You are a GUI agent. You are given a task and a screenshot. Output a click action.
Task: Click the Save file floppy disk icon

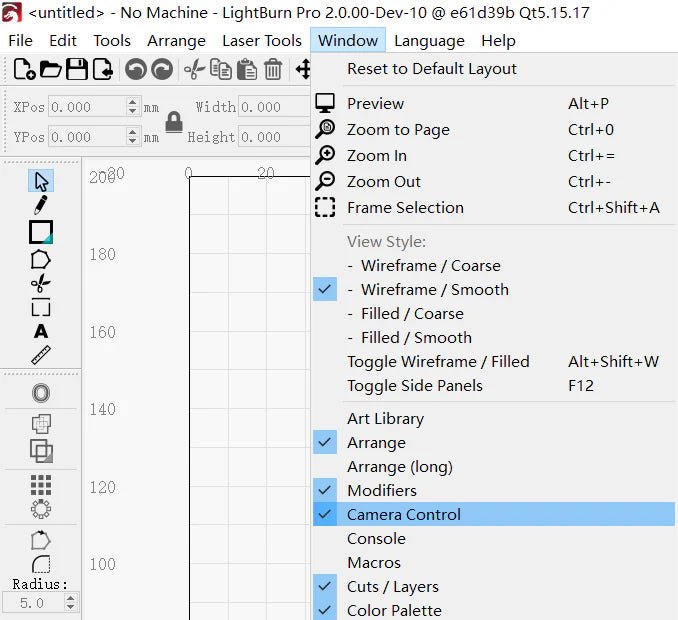[77, 70]
